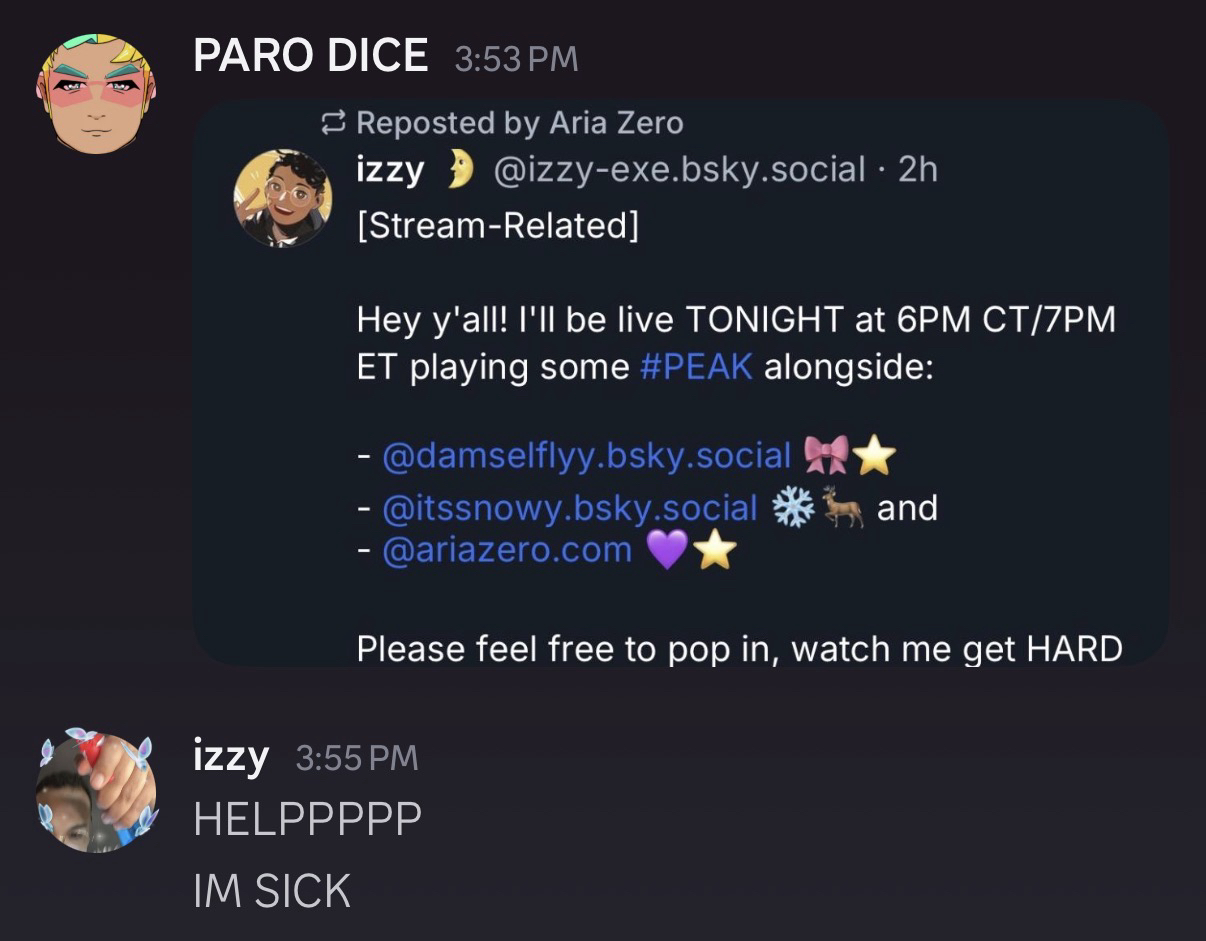Click the purple heart emoji
1206x941 pixels.
point(668,551)
